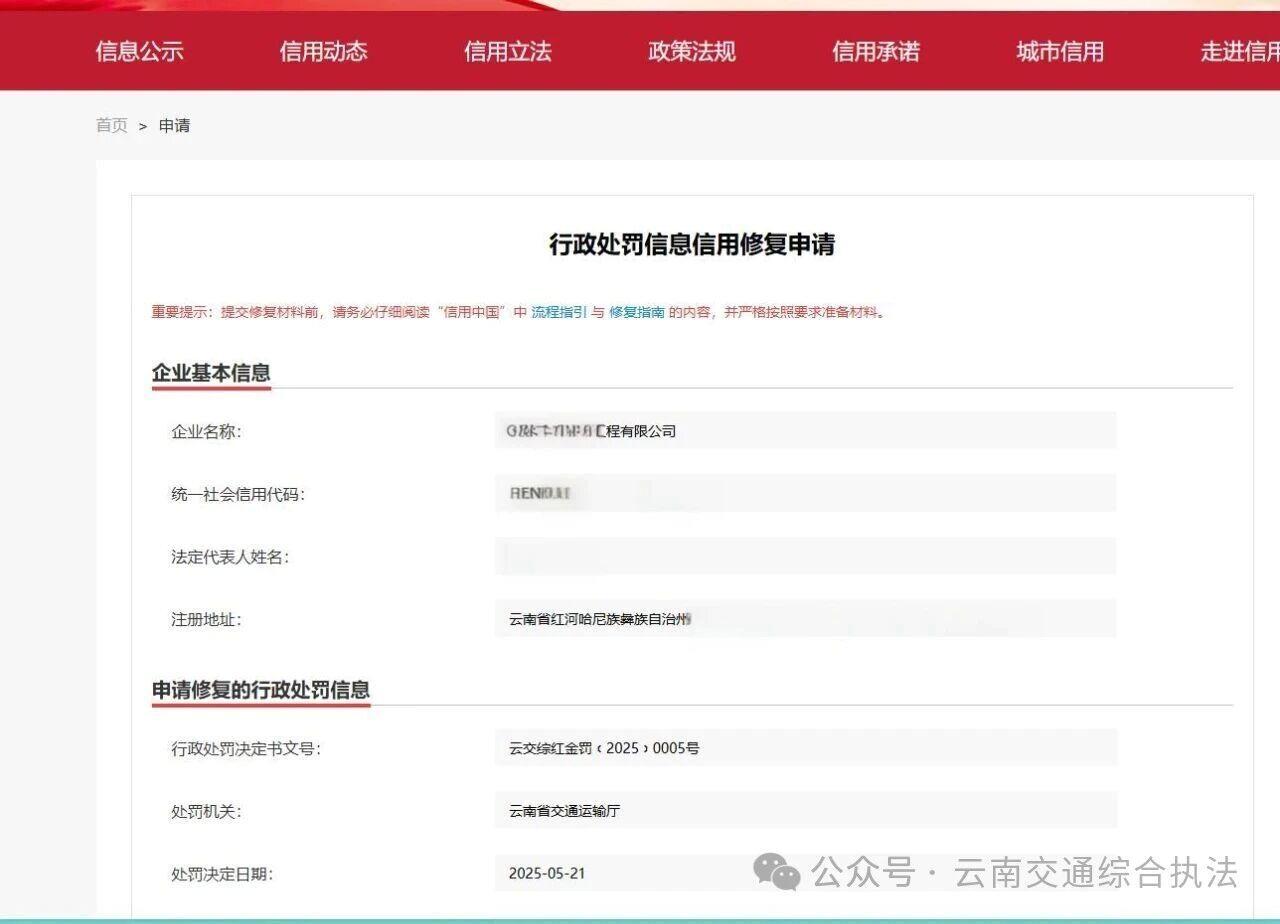Click the 行政处罚决定书文号 field

805,748
